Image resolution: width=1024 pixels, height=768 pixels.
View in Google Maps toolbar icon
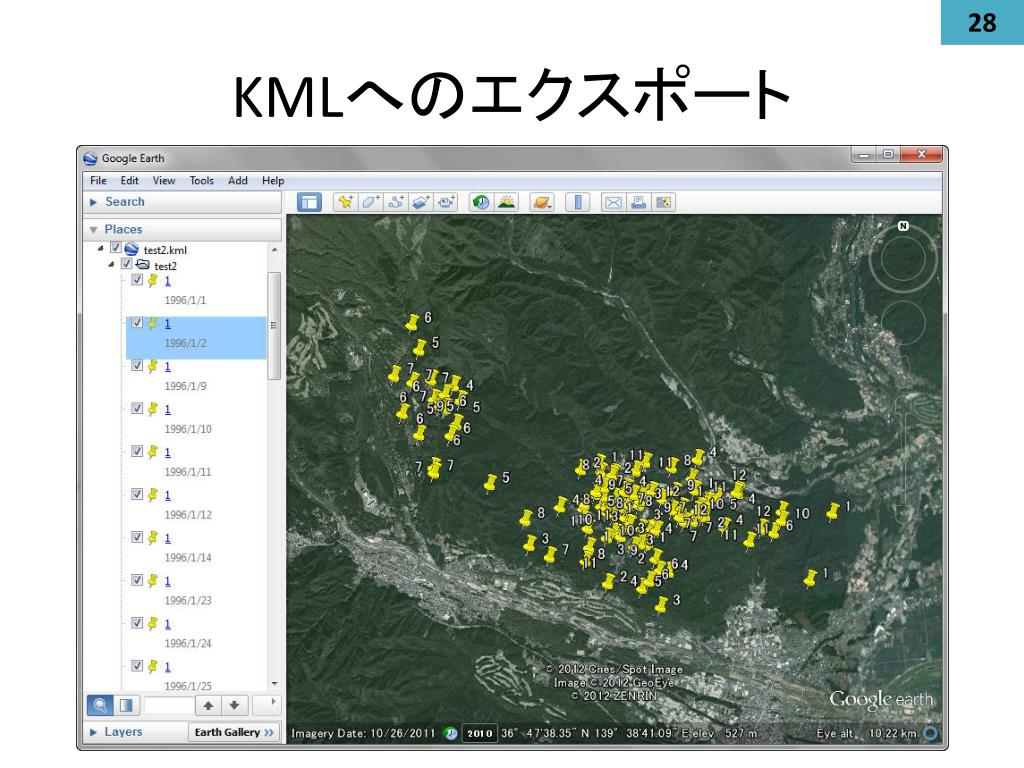click(663, 202)
